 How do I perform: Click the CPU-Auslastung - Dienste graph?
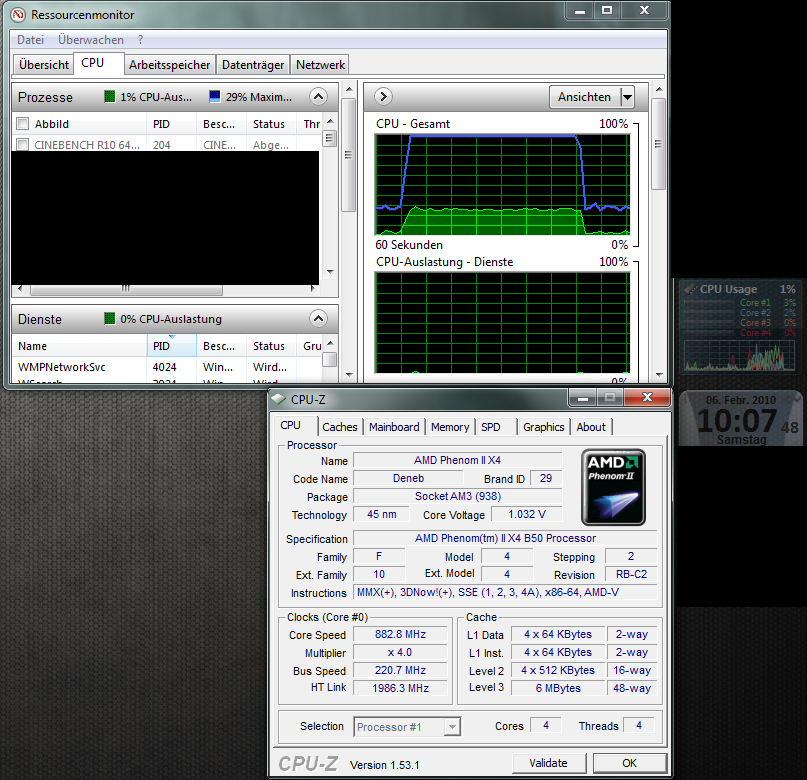coord(502,323)
